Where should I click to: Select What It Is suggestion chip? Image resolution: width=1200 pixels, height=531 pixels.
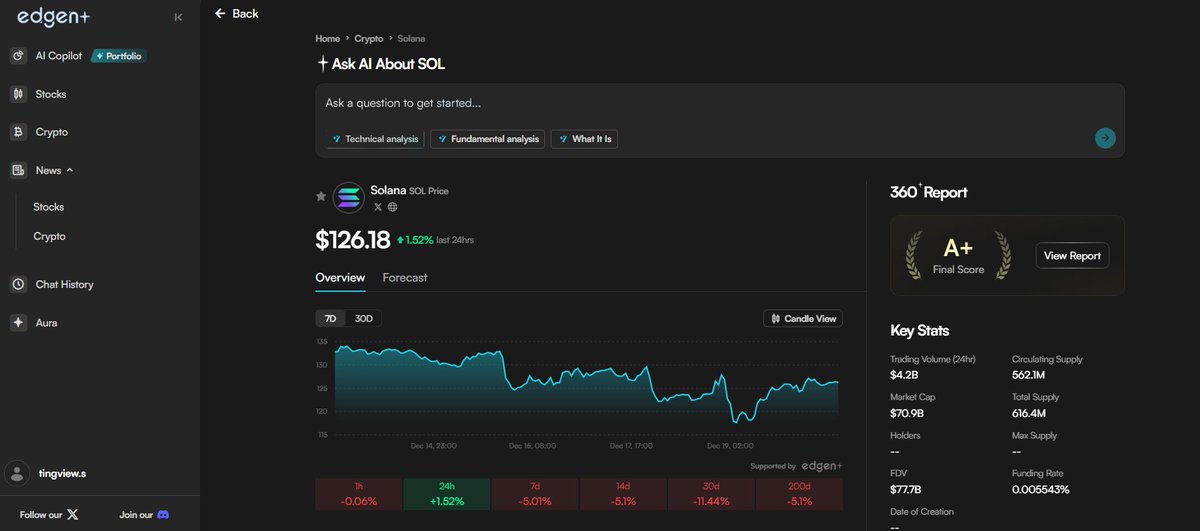[584, 139]
